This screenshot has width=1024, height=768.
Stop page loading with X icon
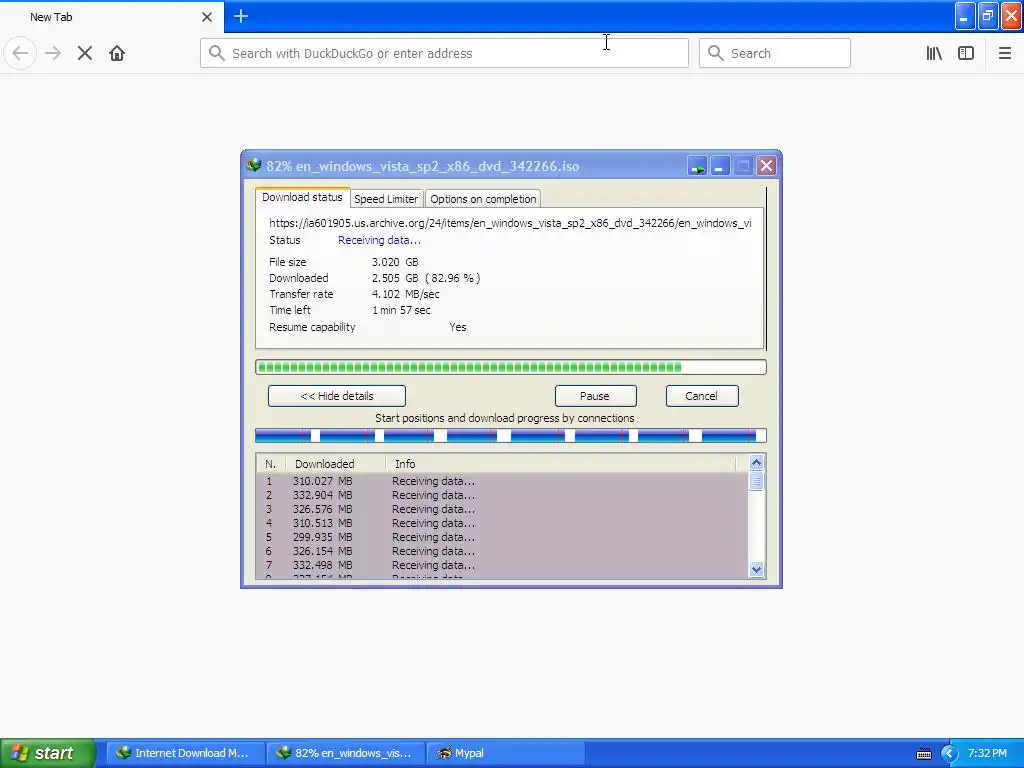coord(85,53)
